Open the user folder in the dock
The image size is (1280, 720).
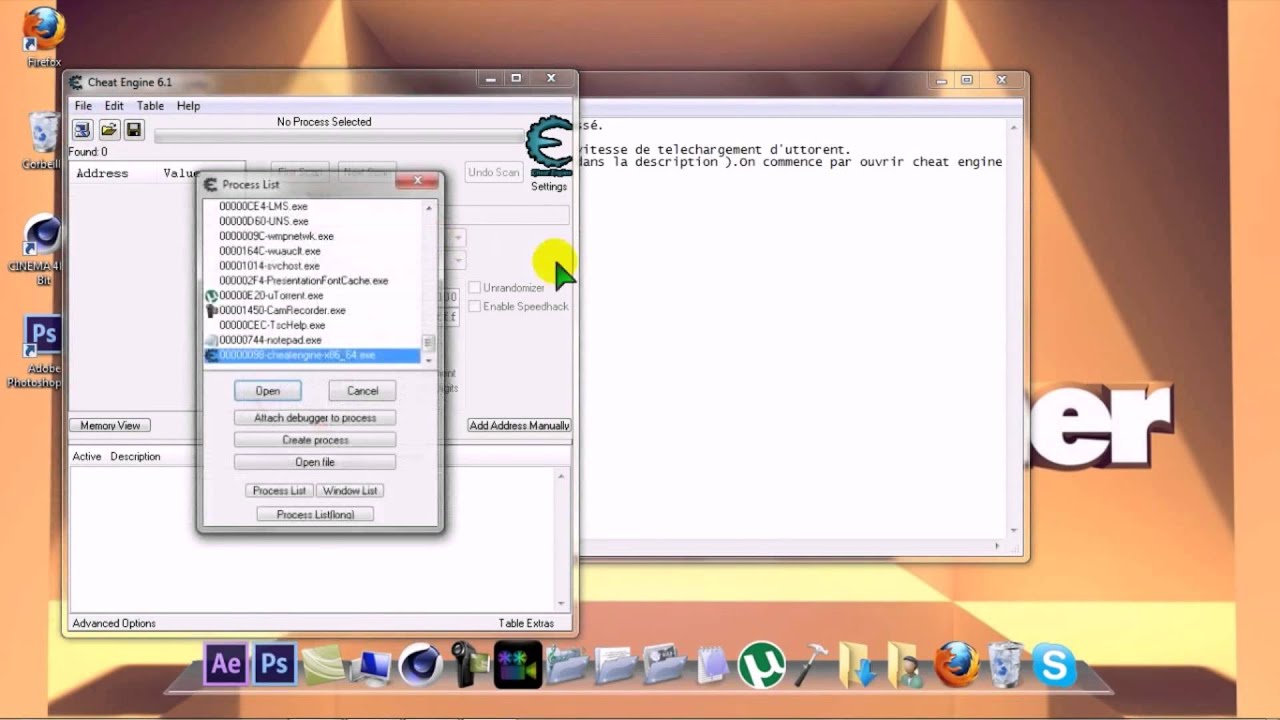[906, 666]
